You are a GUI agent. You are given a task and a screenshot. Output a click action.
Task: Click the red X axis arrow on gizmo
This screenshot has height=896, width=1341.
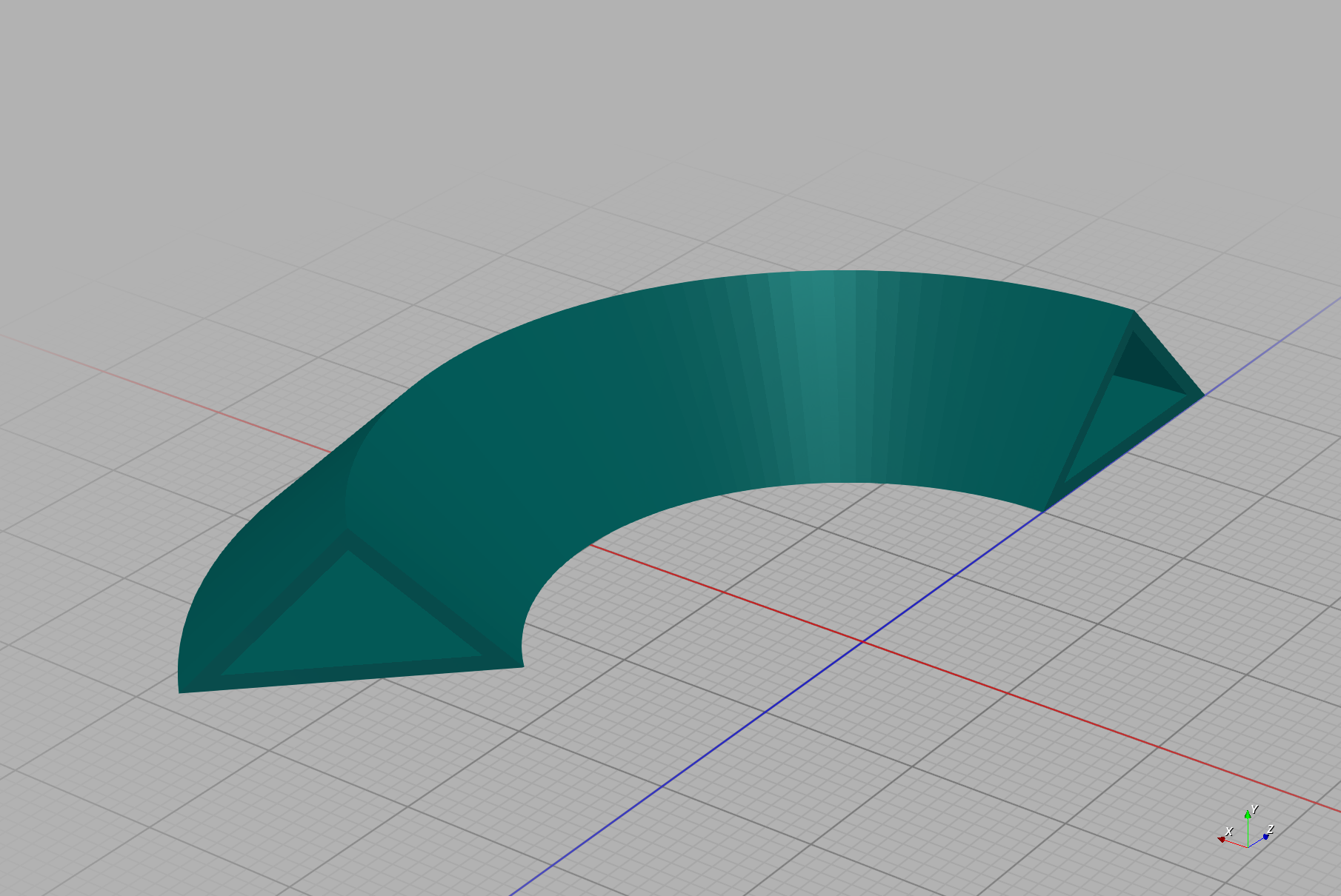[1222, 839]
